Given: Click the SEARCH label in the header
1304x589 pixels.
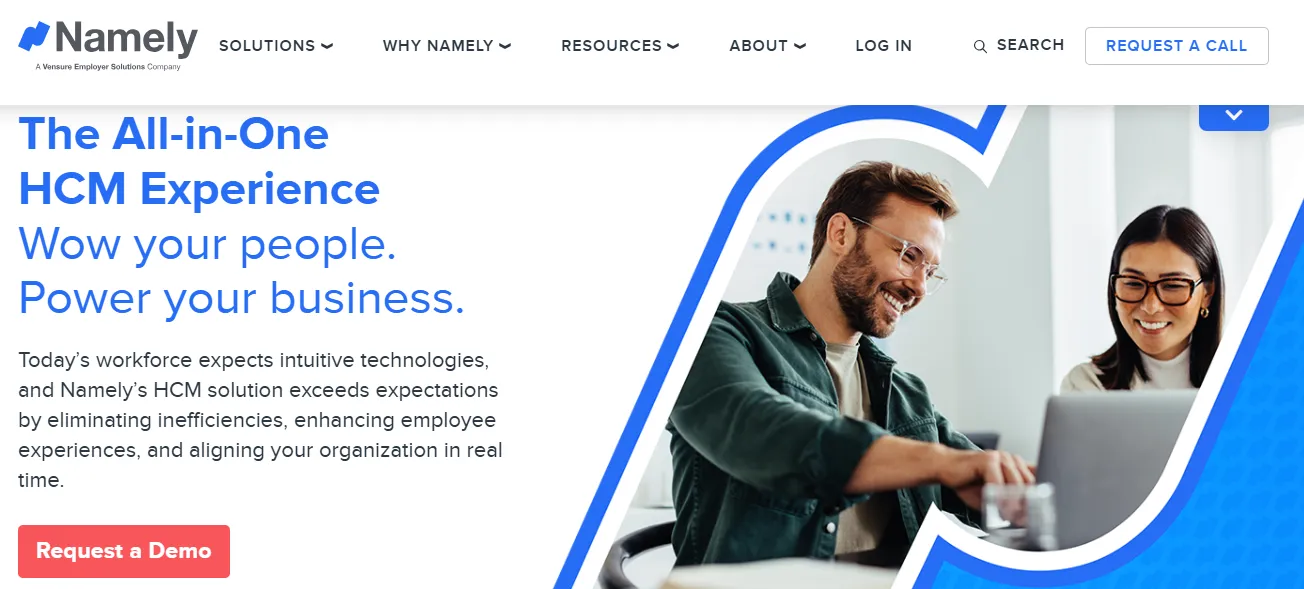Looking at the screenshot, I should (x=1030, y=45).
